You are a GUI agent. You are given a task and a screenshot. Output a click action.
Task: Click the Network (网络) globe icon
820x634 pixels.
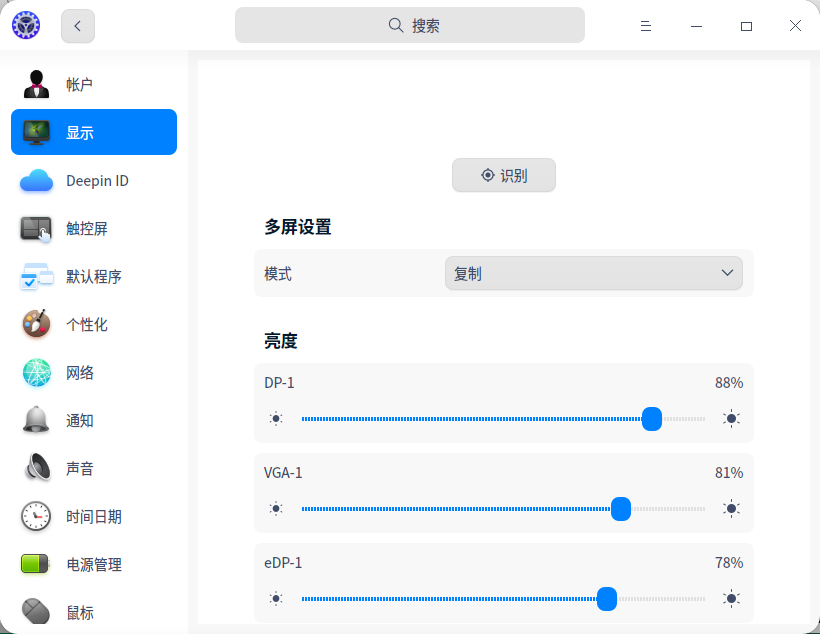37,373
